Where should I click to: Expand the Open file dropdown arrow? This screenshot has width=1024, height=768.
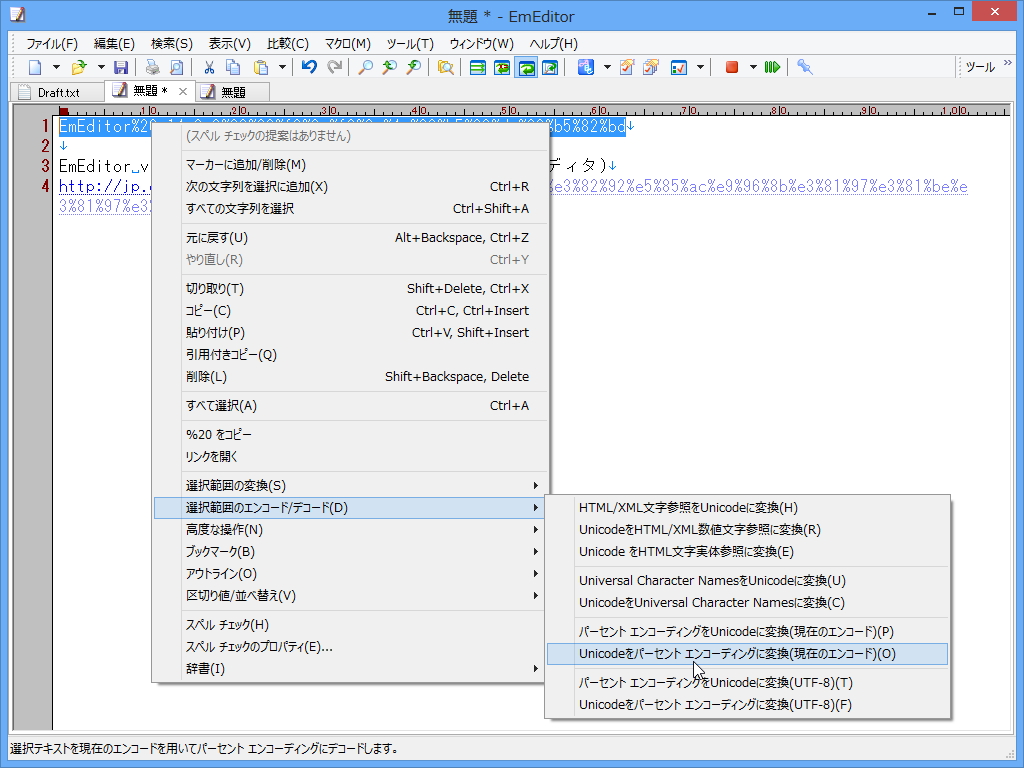(x=101, y=67)
